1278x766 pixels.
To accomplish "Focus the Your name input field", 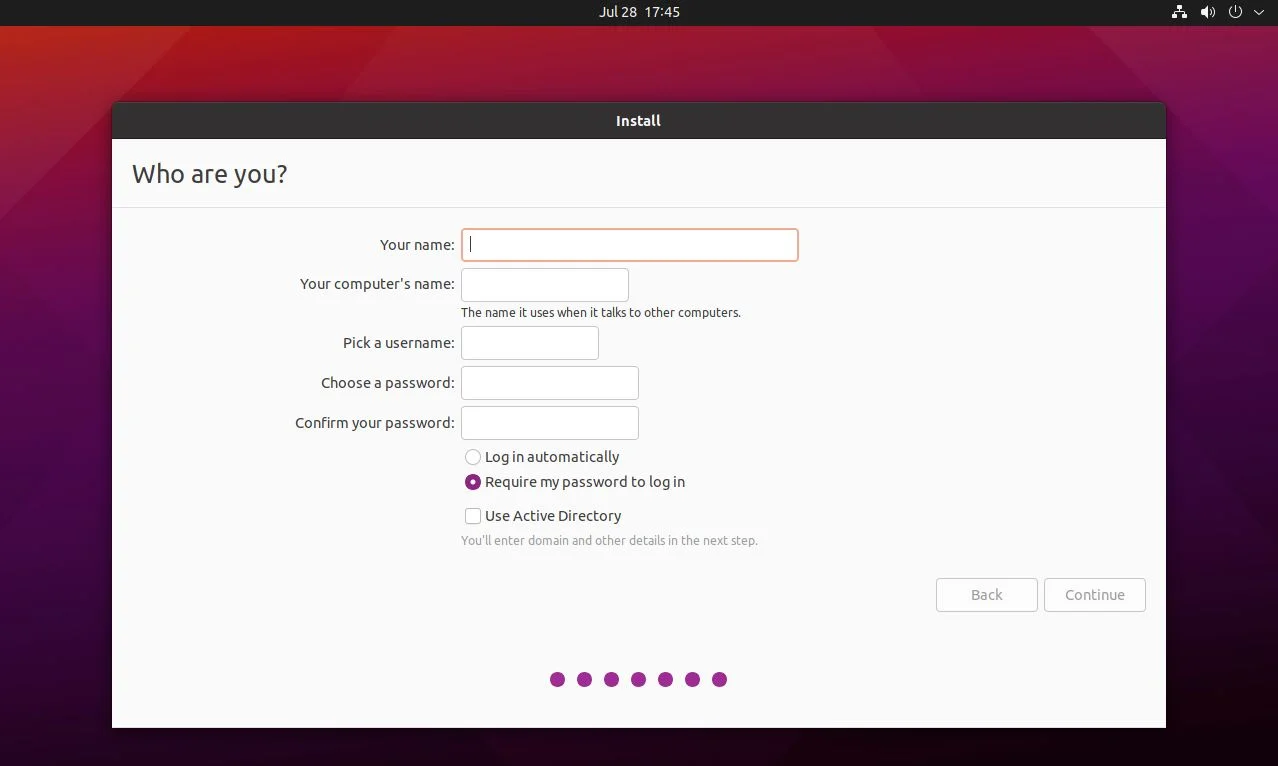I will click(629, 245).
